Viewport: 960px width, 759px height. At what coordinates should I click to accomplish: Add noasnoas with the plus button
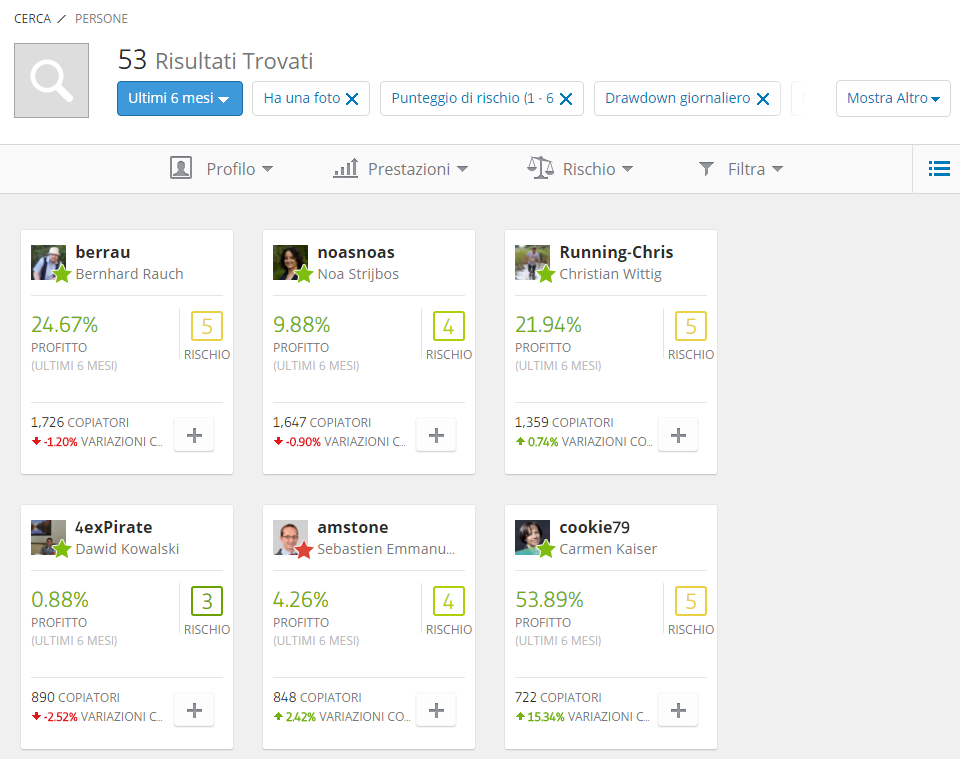[x=436, y=435]
